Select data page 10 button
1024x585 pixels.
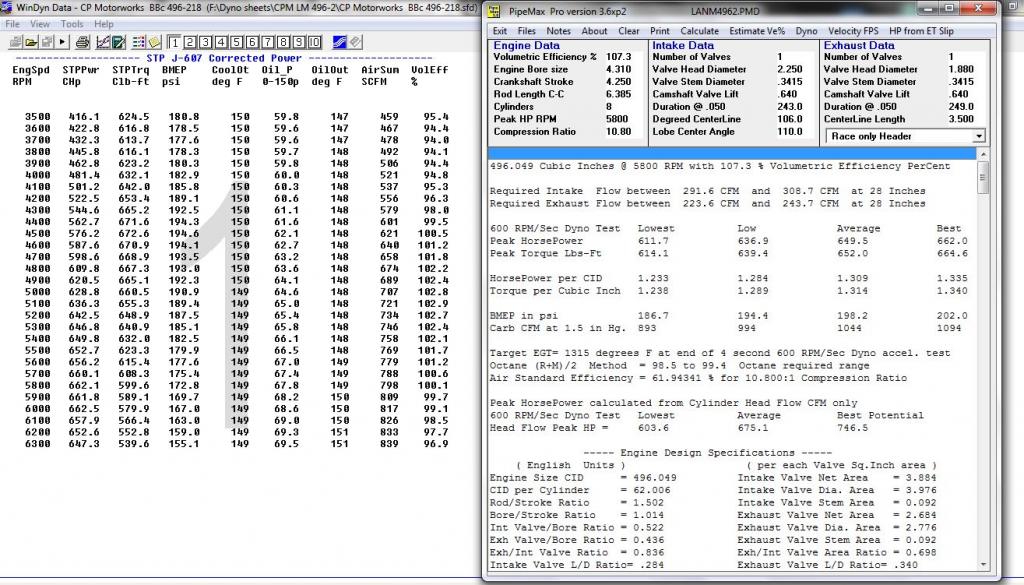(314, 42)
